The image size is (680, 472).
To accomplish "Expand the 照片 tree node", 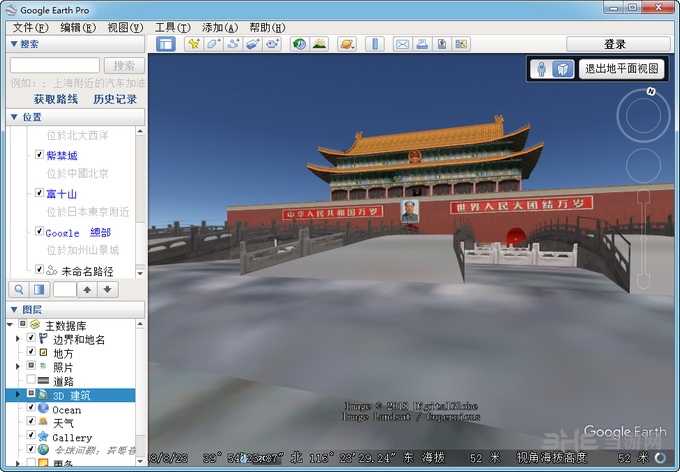I will (x=18, y=367).
